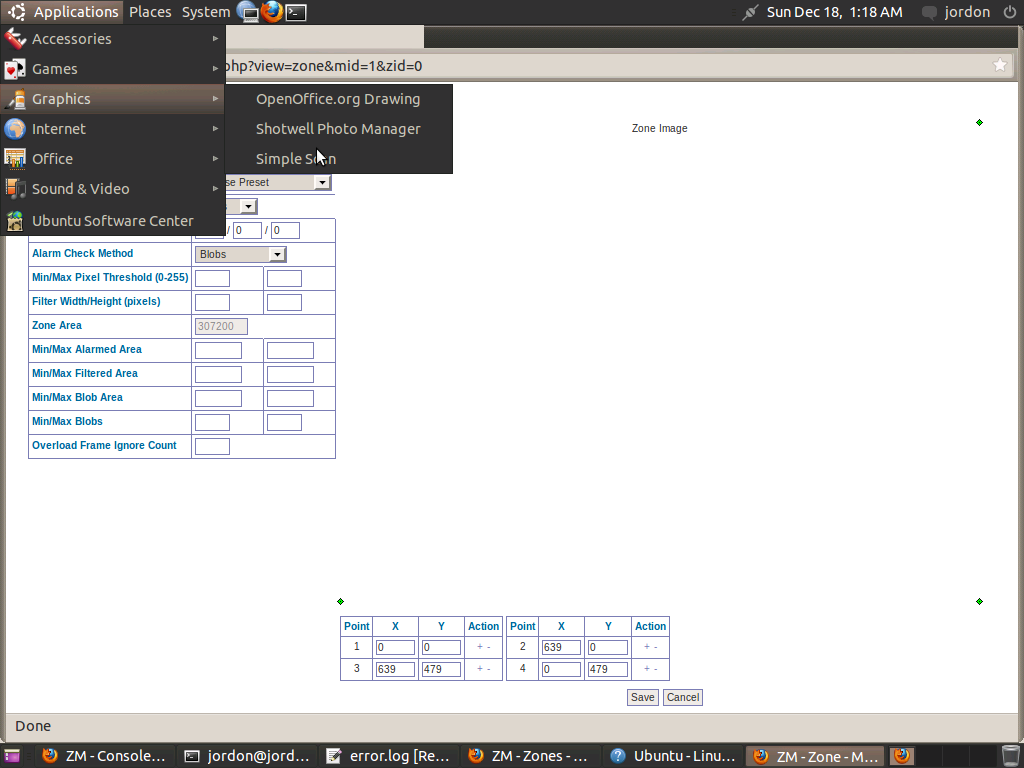Open the Places menu
This screenshot has height=768, width=1024.
point(150,12)
